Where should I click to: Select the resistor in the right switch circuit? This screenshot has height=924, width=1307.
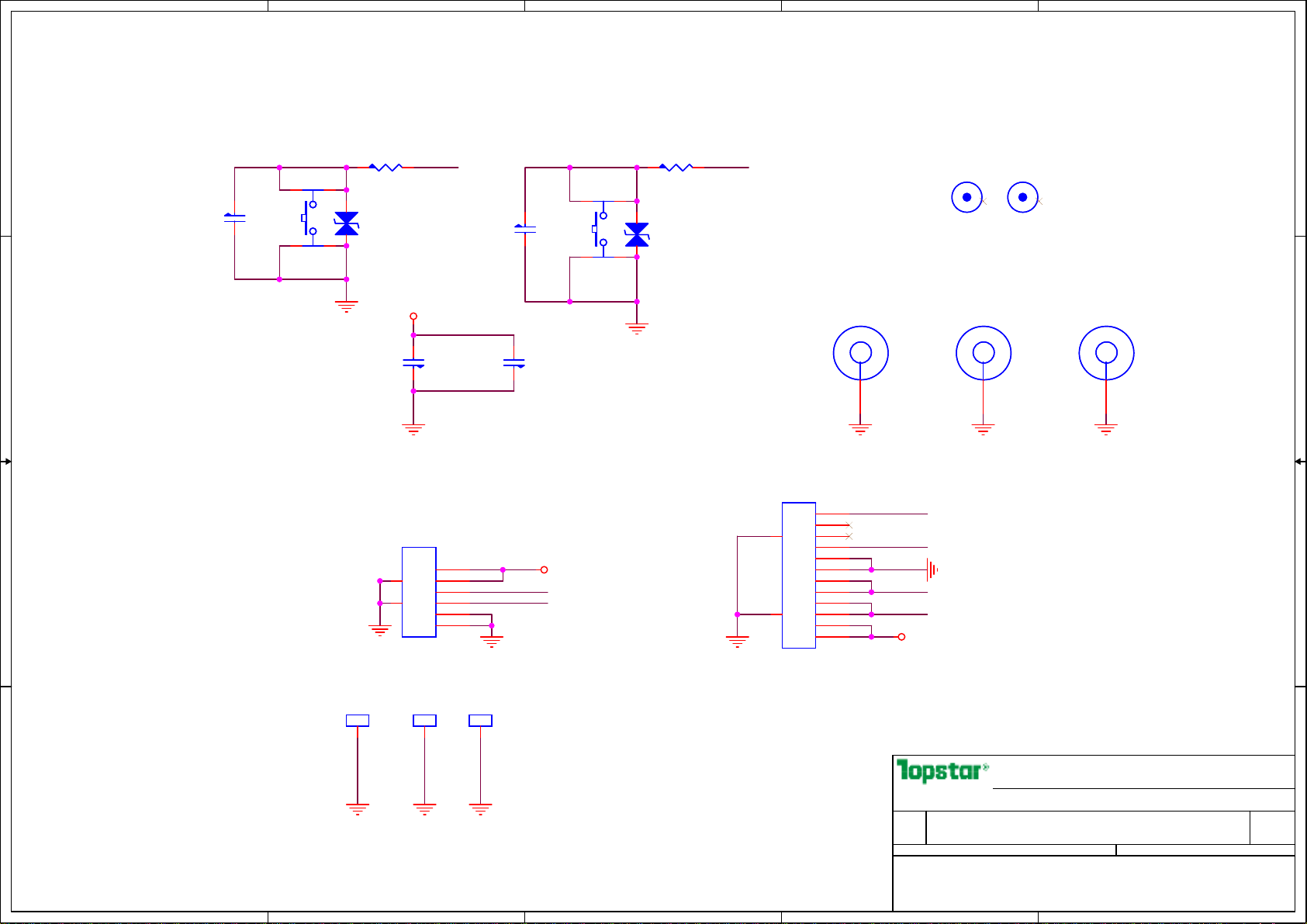pyautogui.click(x=676, y=167)
